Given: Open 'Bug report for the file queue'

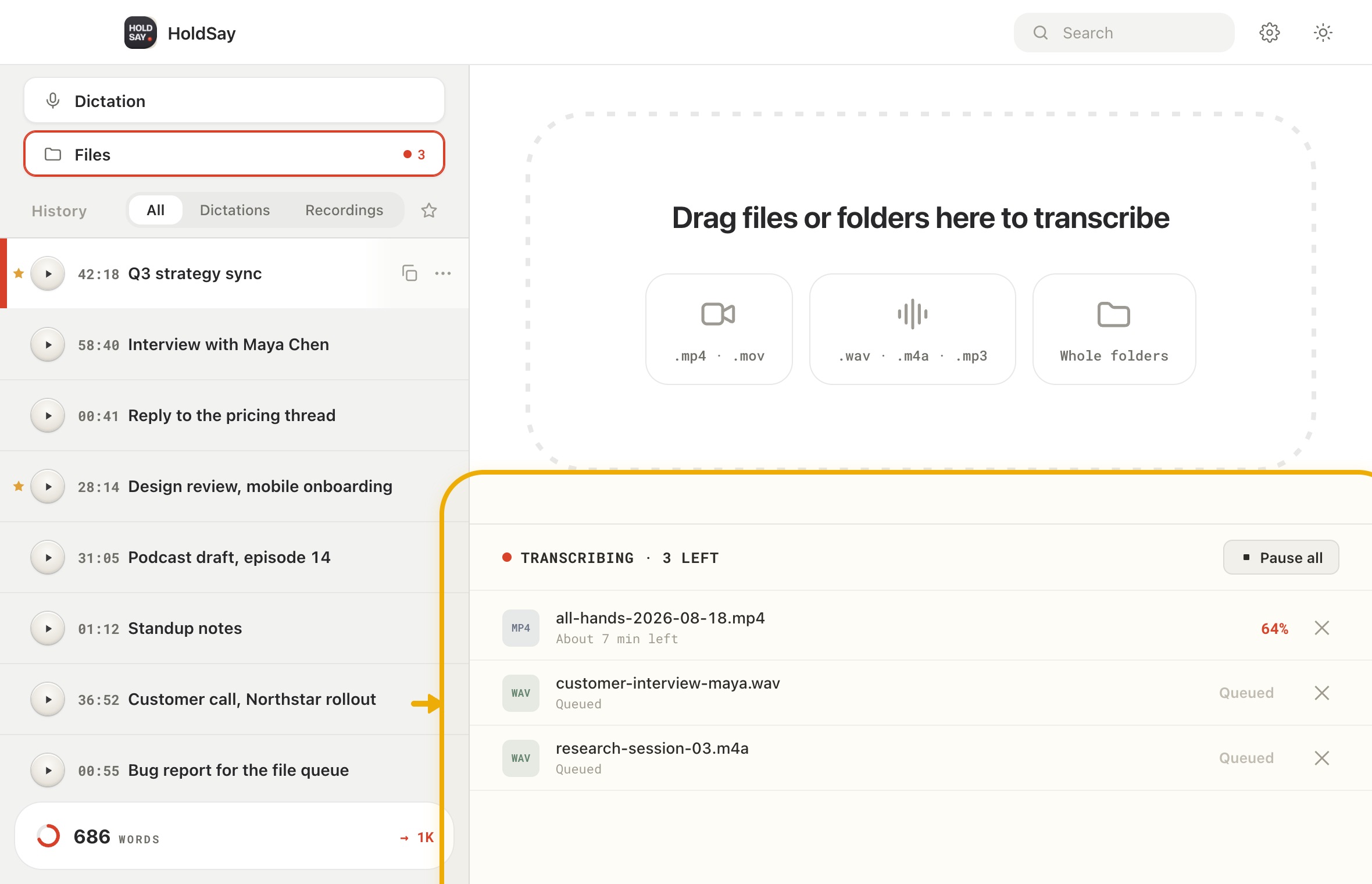Looking at the screenshot, I should point(234,770).
